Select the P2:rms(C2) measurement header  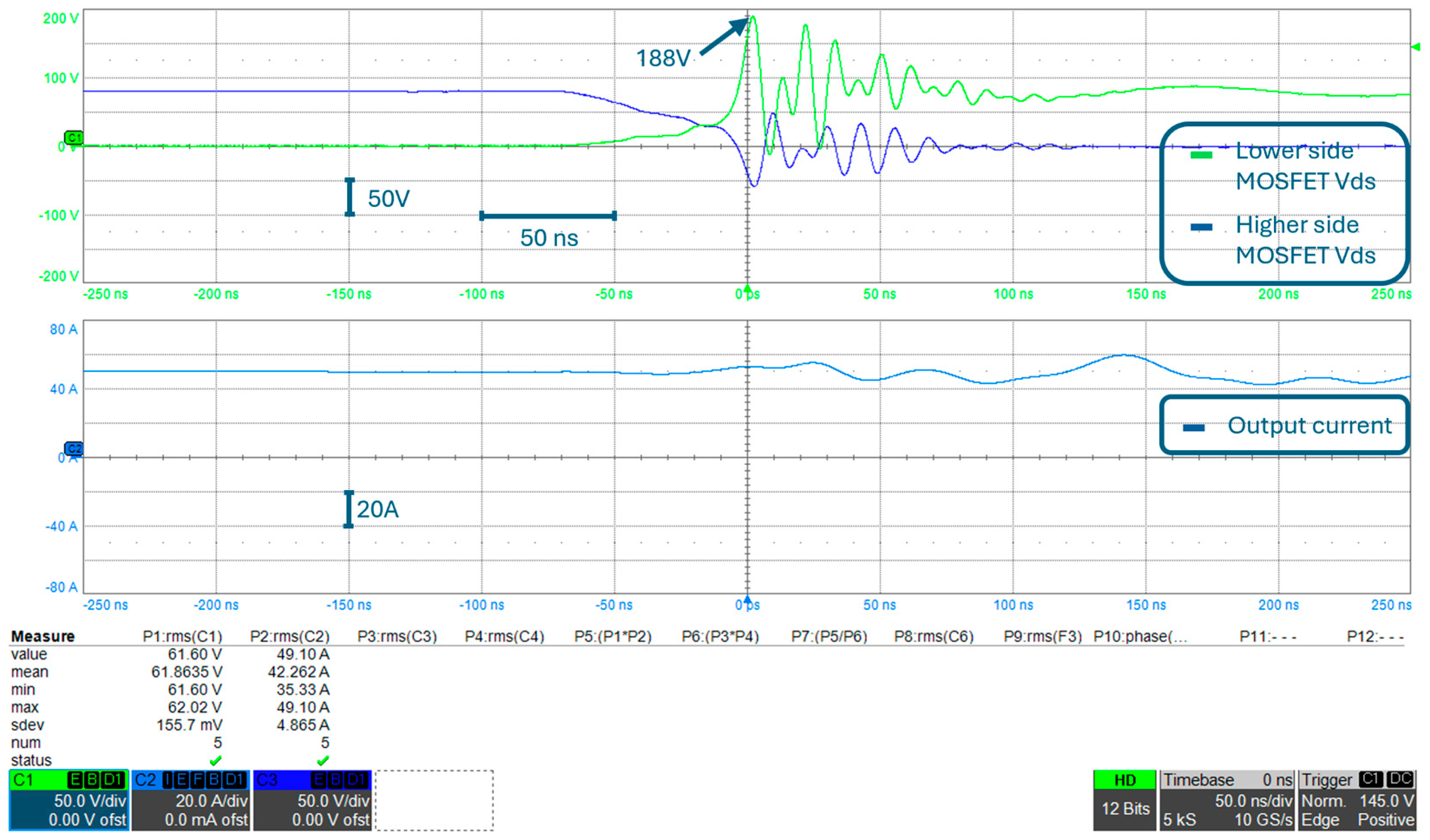289,636
